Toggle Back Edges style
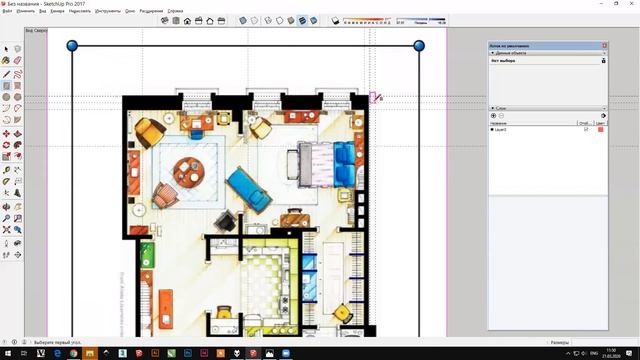Screen dimensions: 640x360 pyautogui.click(x=254, y=20)
